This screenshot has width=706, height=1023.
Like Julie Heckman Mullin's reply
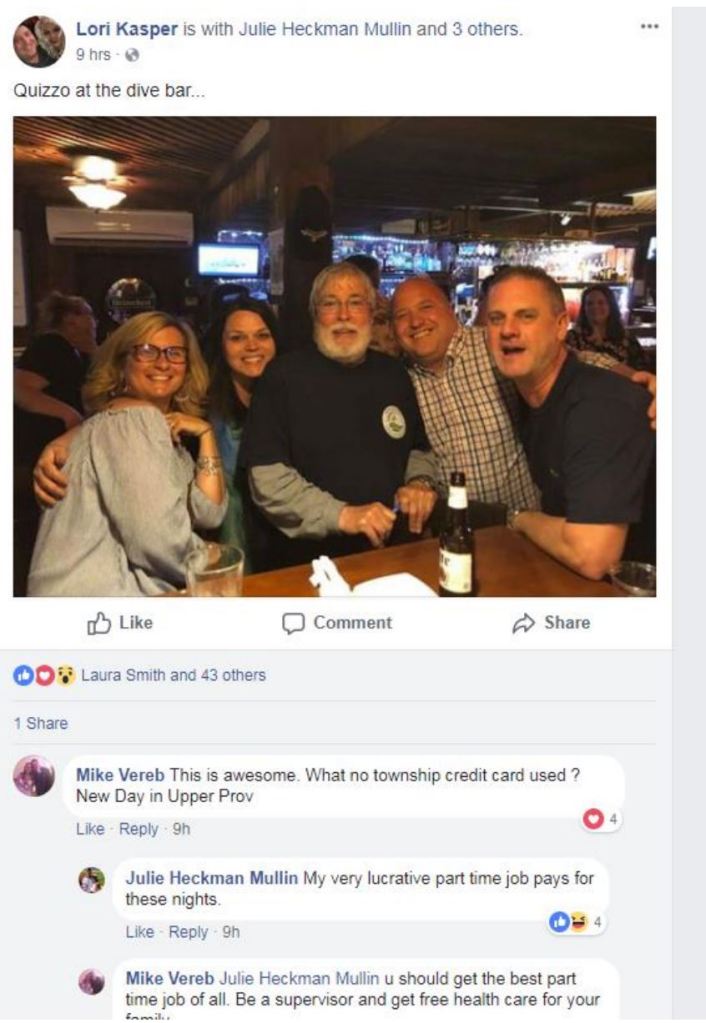coord(139,932)
